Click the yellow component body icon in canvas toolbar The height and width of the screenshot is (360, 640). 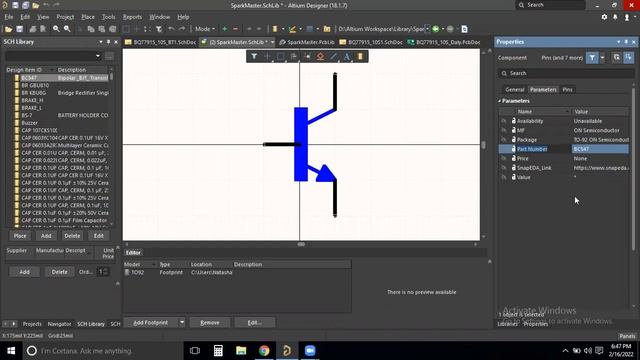(360, 56)
